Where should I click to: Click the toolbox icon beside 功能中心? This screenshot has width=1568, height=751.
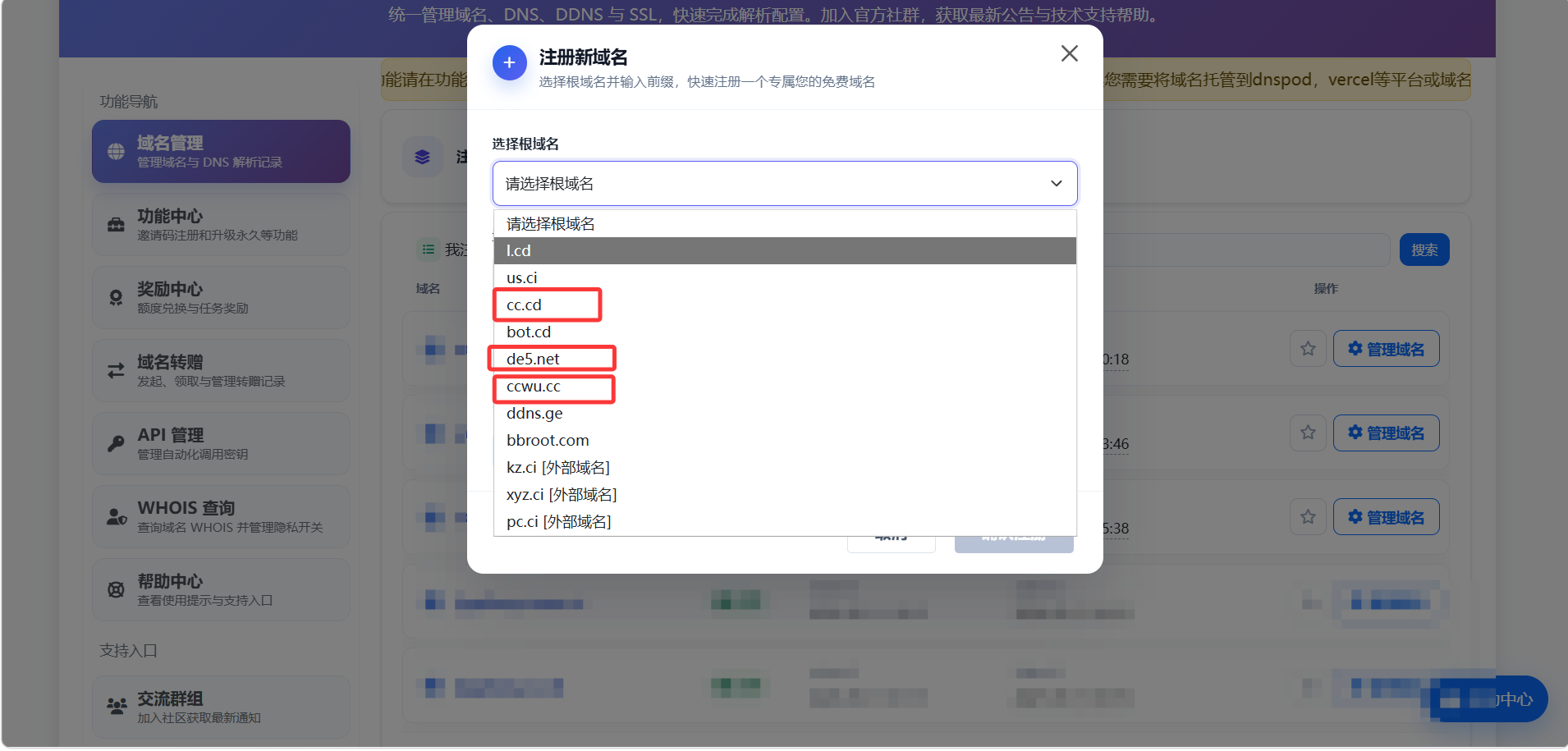click(x=116, y=225)
